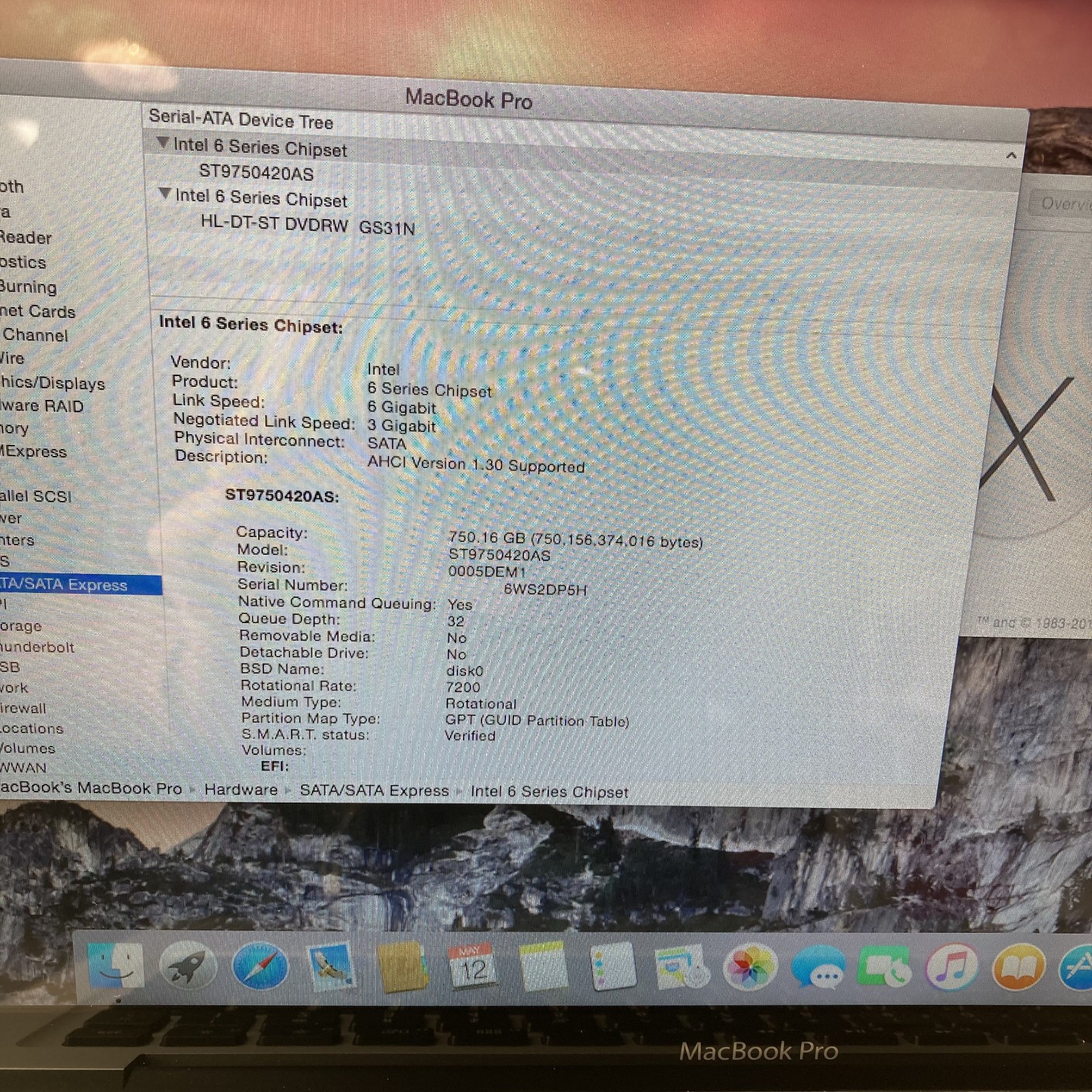Select Disc Burning item in sidebar
This screenshot has width=1092, height=1092.
tap(28, 287)
